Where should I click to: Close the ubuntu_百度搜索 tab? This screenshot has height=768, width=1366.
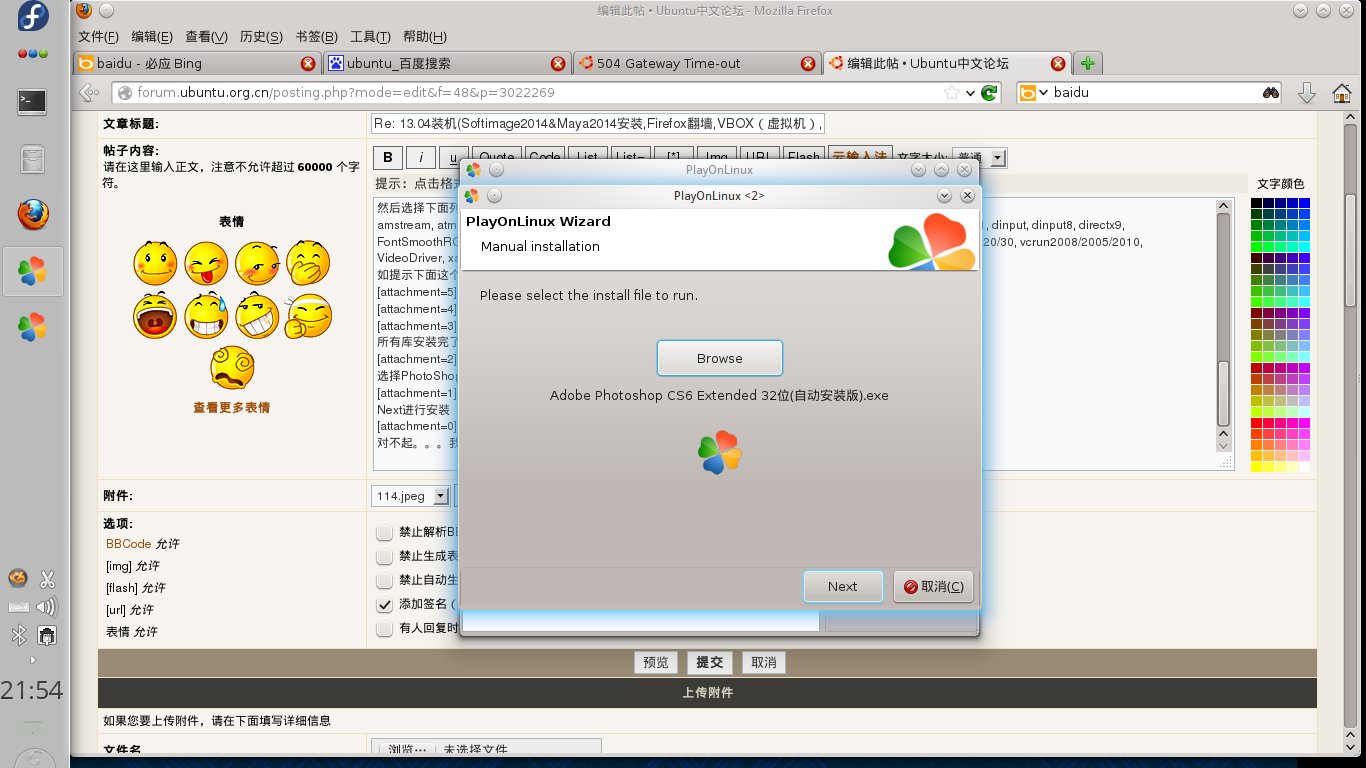[558, 64]
